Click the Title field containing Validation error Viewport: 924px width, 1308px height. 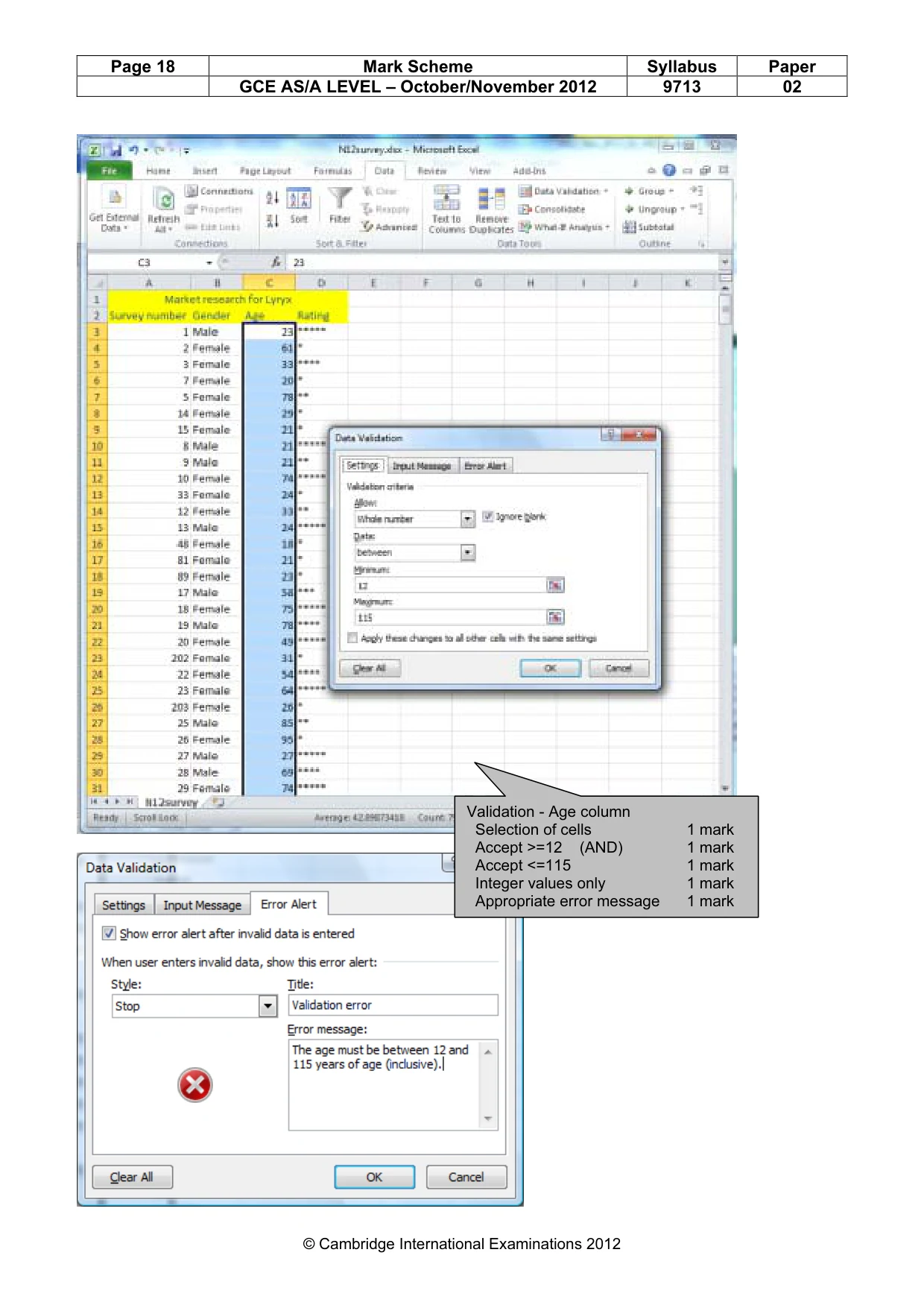[x=393, y=1005]
